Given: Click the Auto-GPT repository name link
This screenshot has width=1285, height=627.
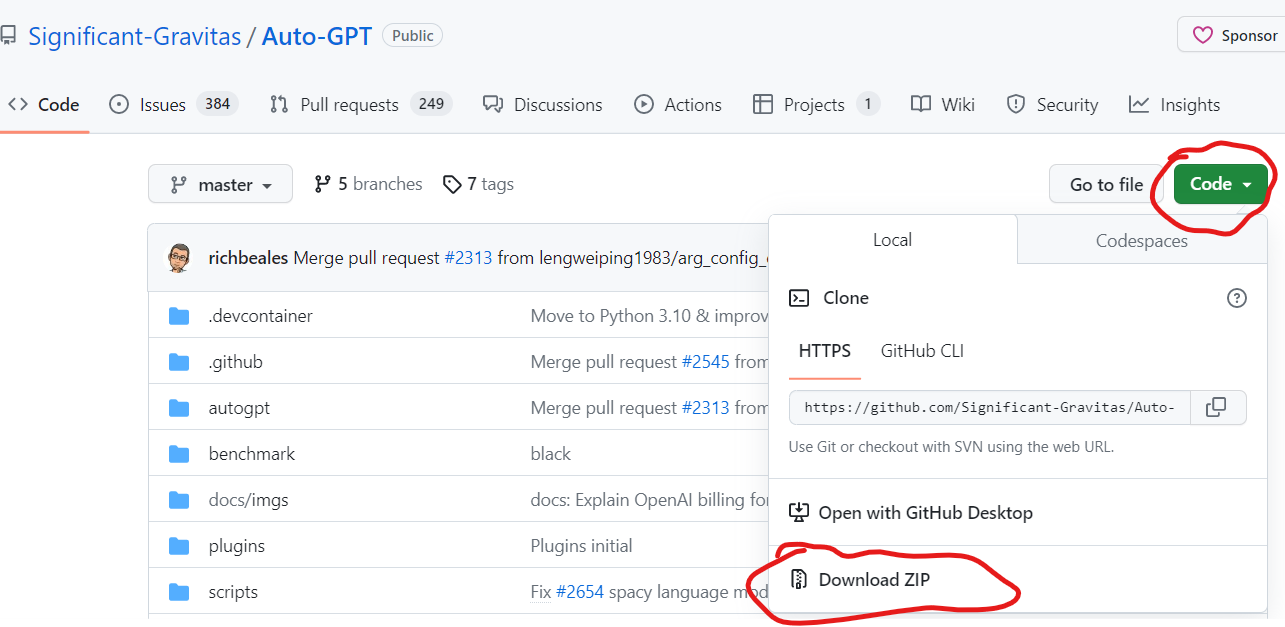Looking at the screenshot, I should pos(317,37).
